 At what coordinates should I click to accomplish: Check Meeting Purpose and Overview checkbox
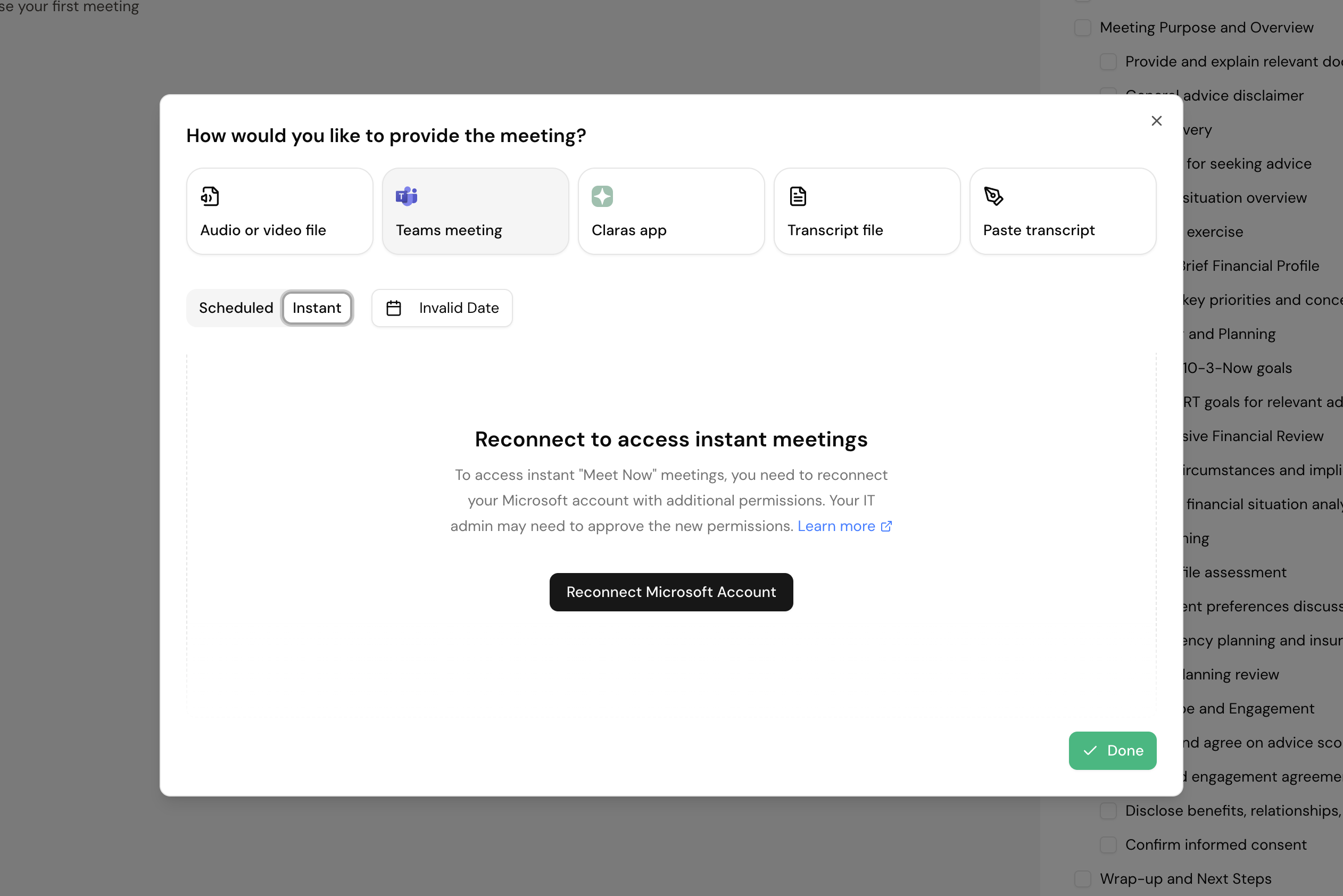click(1082, 28)
